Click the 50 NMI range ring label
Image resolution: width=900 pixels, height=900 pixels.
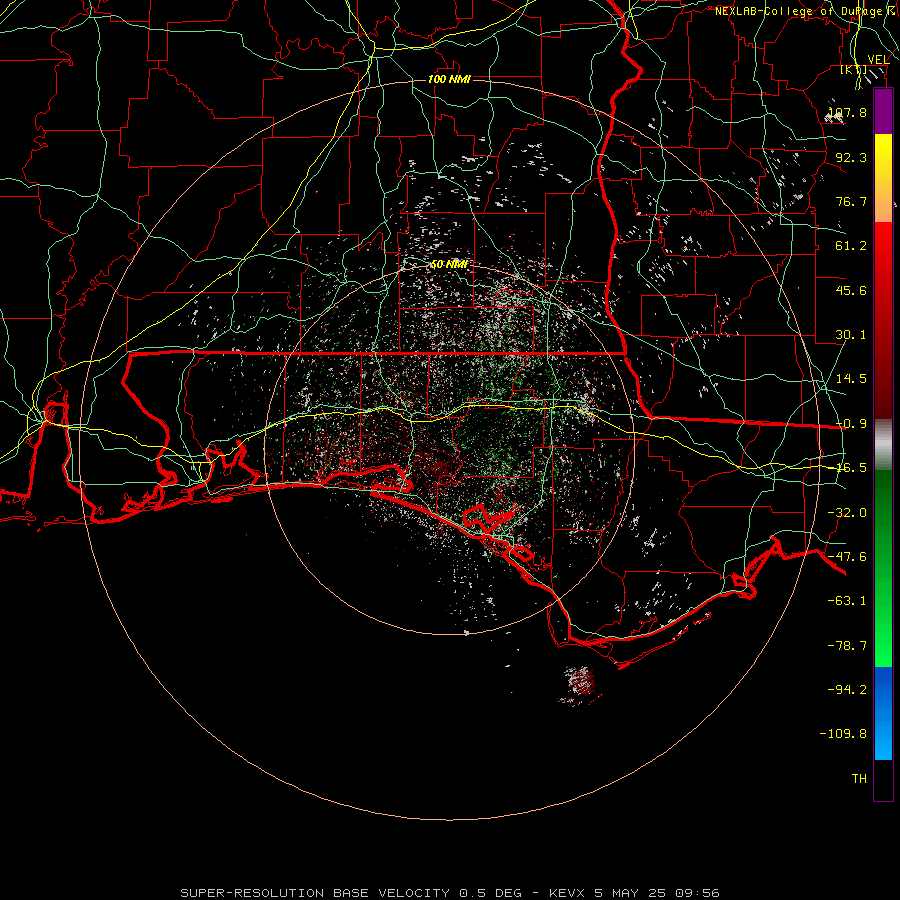[x=449, y=265]
